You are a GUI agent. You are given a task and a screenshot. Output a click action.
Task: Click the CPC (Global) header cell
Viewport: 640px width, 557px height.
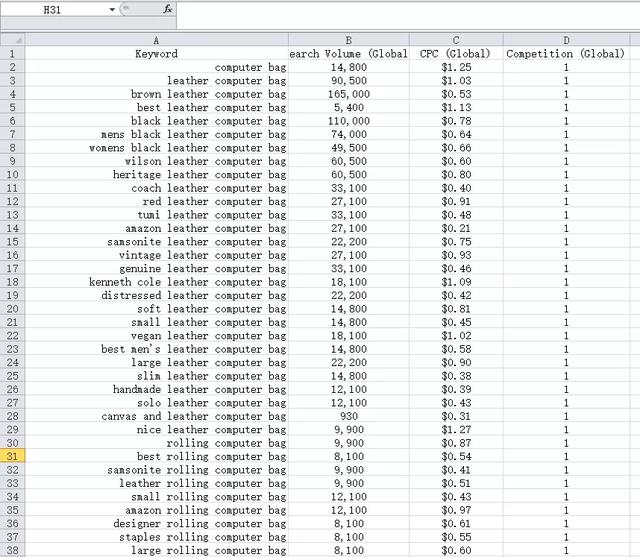pos(456,53)
